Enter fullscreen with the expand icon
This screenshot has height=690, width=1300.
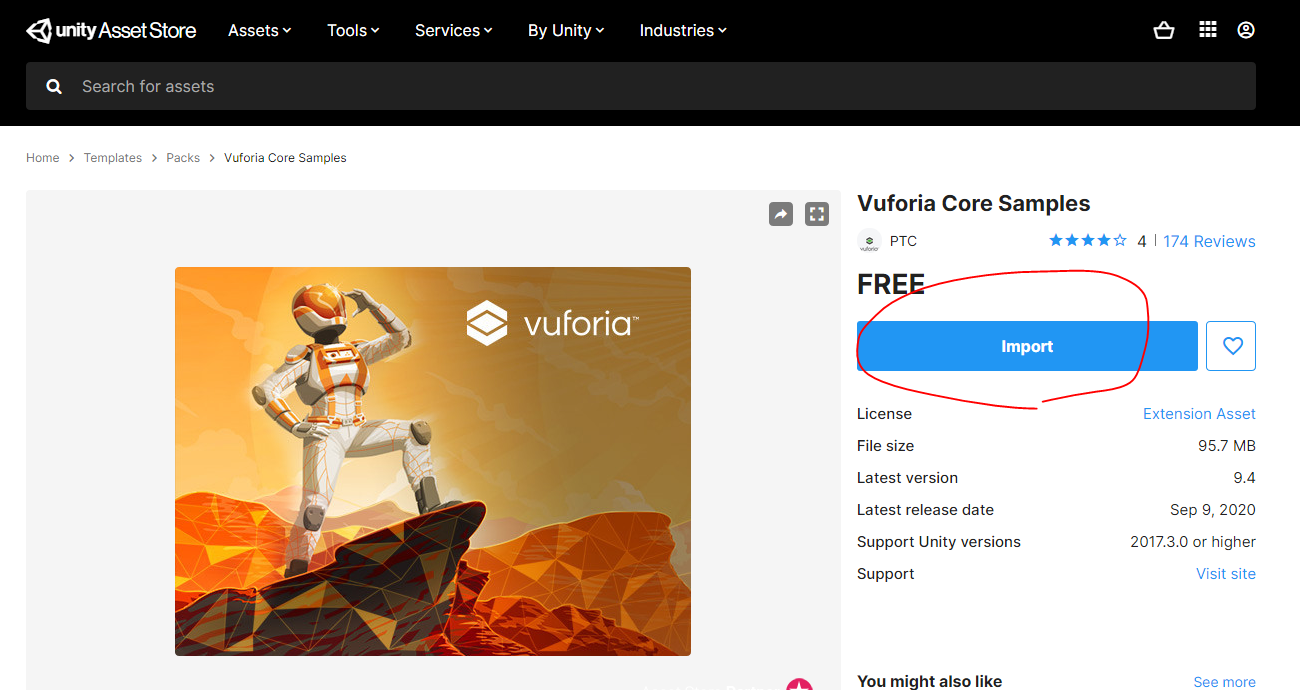(817, 213)
